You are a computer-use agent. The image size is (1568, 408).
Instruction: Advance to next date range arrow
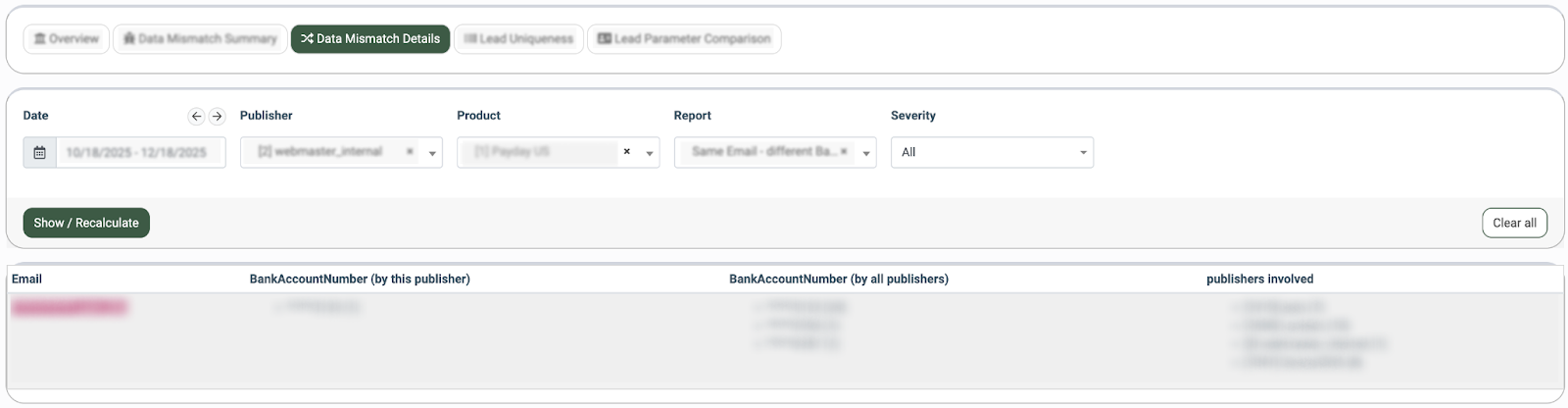click(218, 116)
